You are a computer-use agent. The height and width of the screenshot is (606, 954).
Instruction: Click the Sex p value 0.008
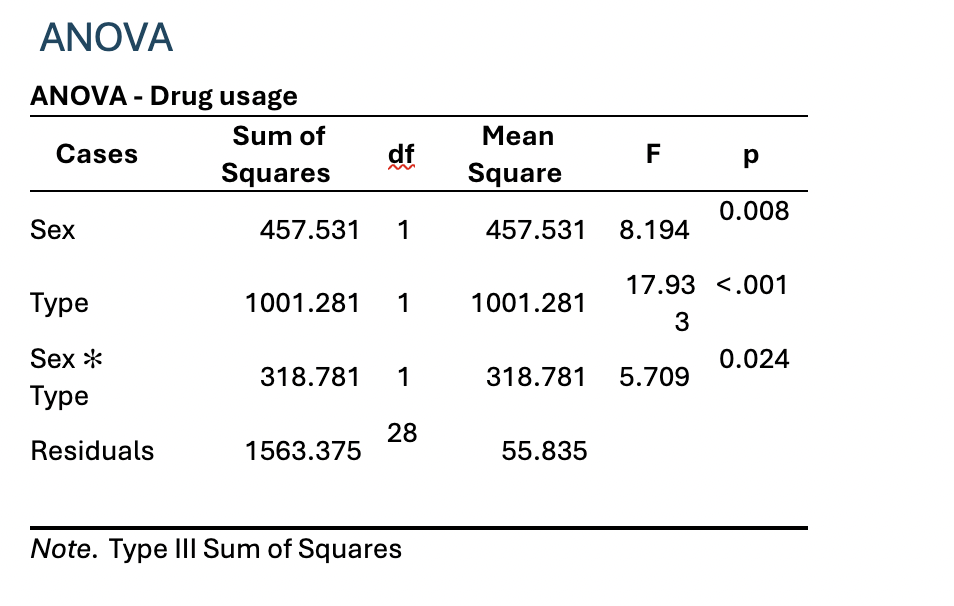[x=754, y=211]
